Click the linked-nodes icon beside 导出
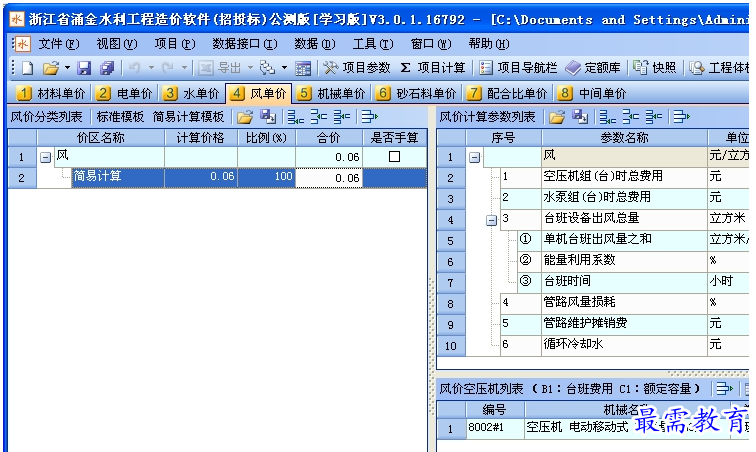Screen dimensions: 756x452 click(267, 68)
